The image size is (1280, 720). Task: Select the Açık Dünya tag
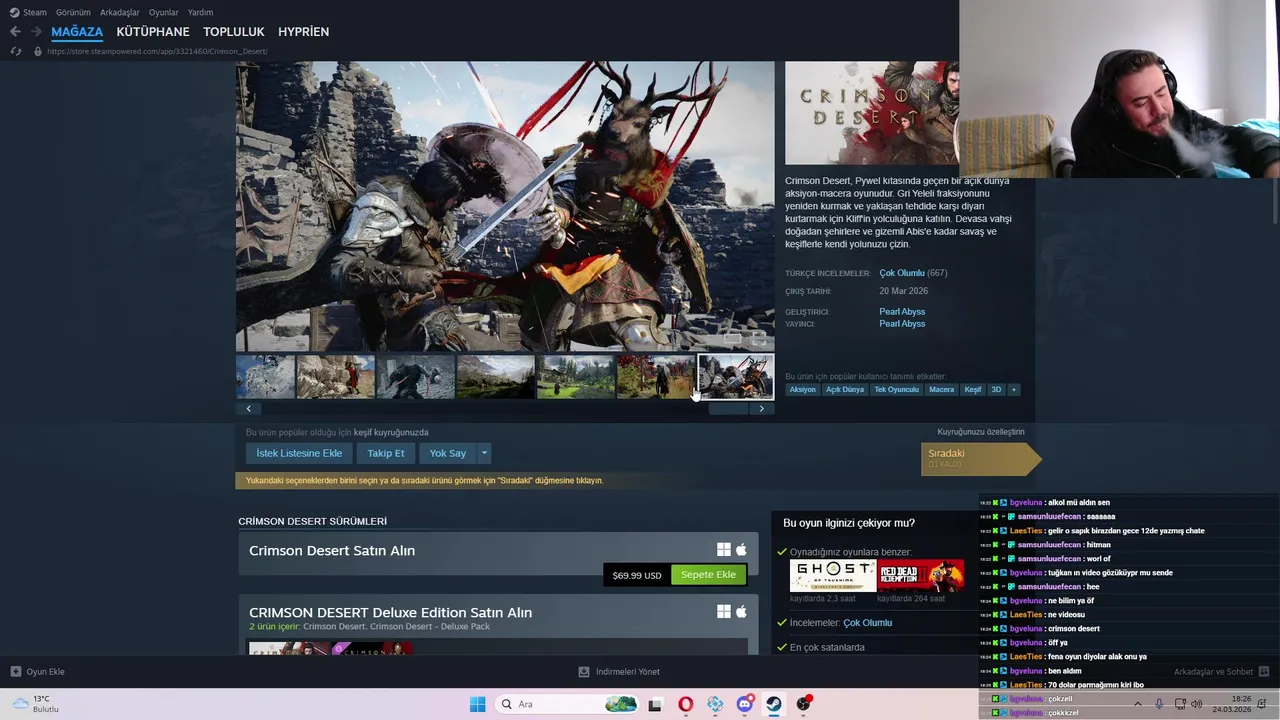[845, 389]
